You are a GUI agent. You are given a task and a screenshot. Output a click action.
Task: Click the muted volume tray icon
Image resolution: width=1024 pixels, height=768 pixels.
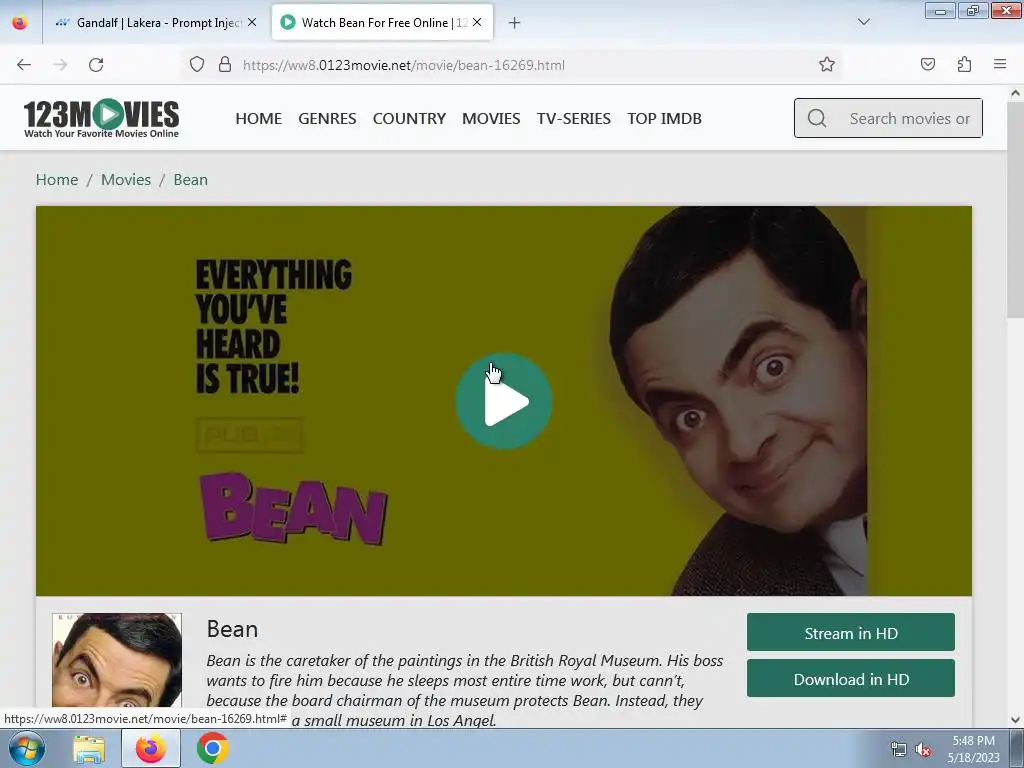pos(922,749)
